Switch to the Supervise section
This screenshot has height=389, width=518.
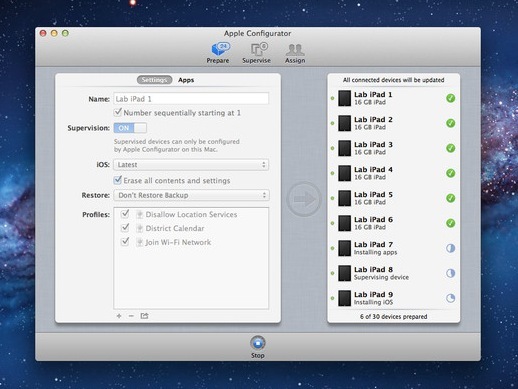[256, 53]
